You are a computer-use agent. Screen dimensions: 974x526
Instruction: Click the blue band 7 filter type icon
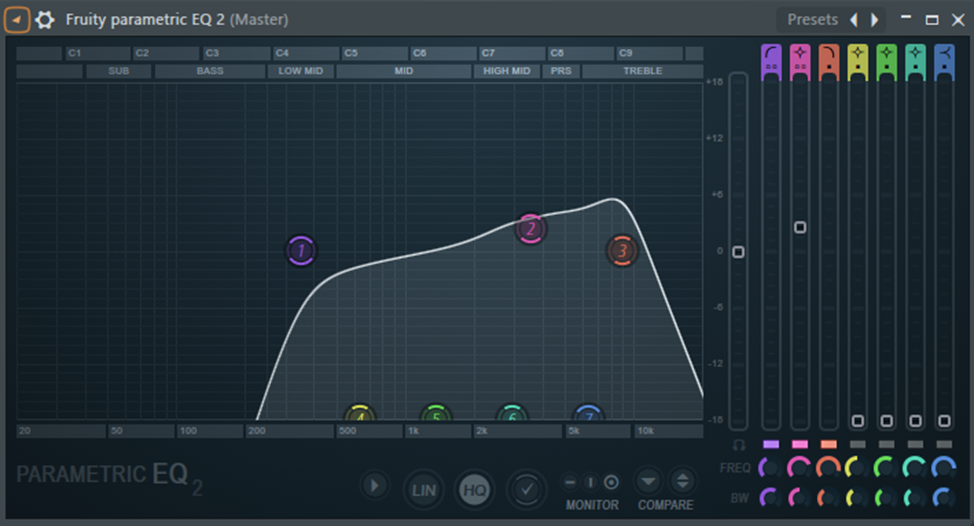tap(944, 58)
